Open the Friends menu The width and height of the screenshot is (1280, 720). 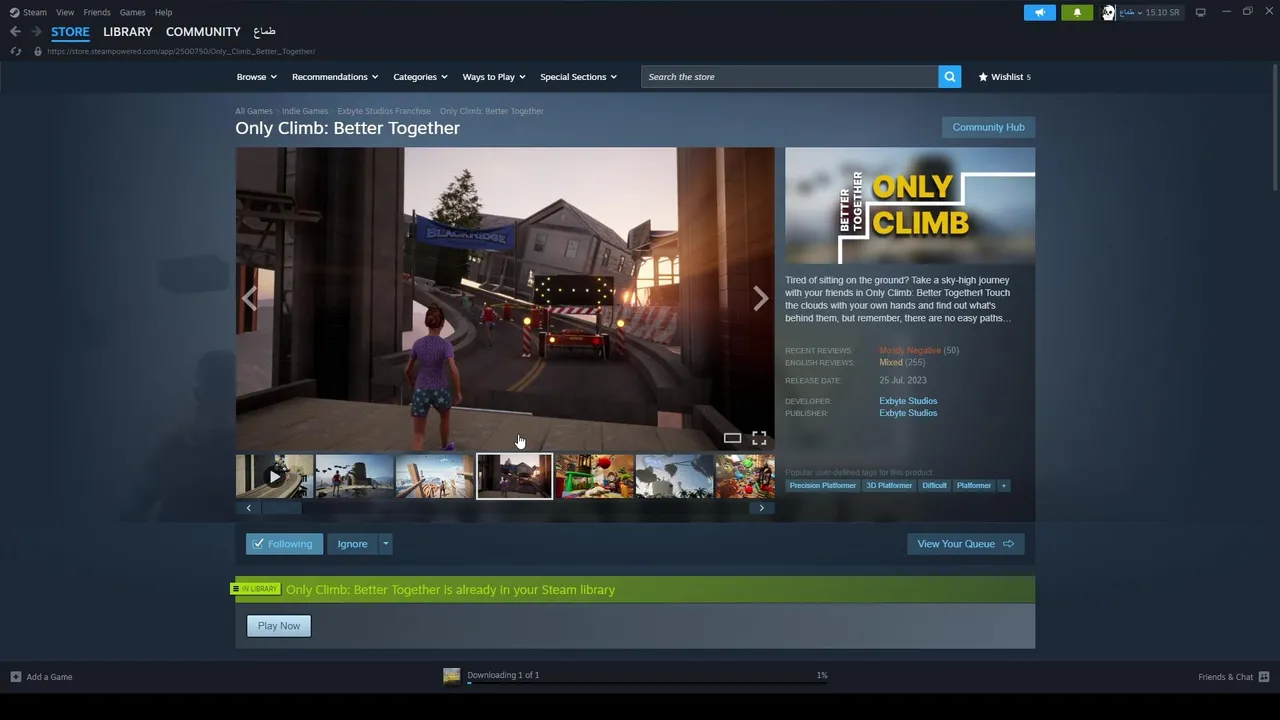click(x=97, y=12)
